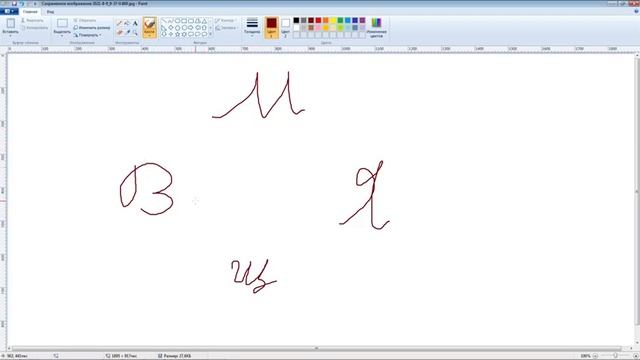Open the Rotate (Повернуть) dropdown
Image resolution: width=640 pixels, height=360 pixels.
click(88, 35)
